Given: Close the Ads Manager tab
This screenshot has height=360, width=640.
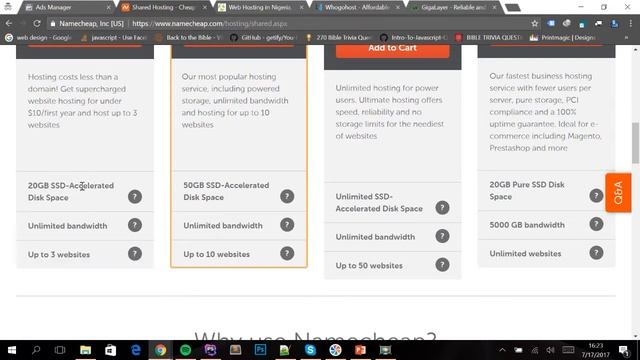Looking at the screenshot, I should coord(109,7).
